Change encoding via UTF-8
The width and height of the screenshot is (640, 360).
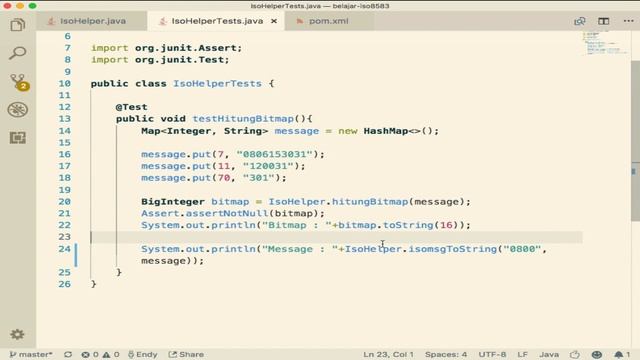tap(492, 354)
